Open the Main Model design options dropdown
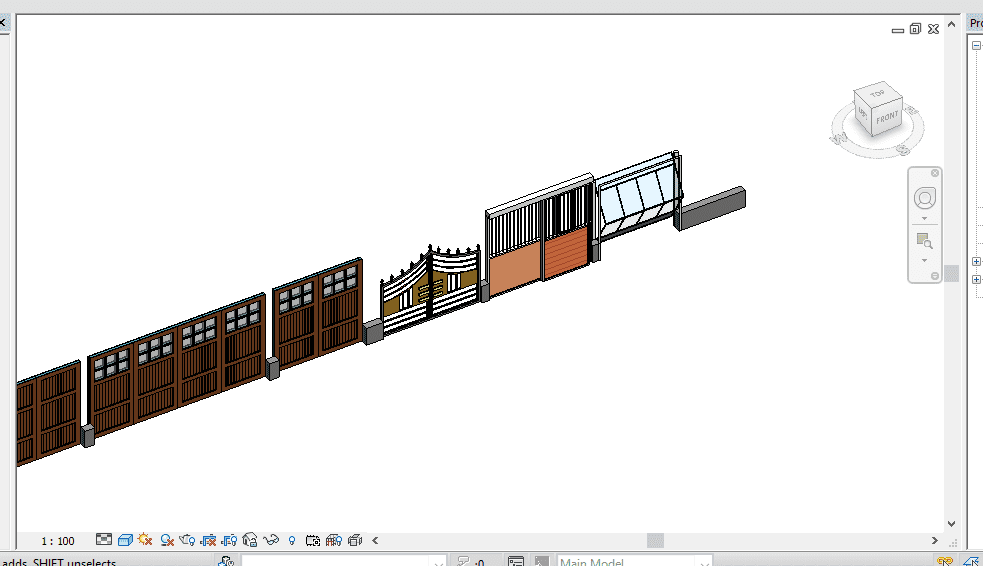 pyautogui.click(x=634, y=562)
